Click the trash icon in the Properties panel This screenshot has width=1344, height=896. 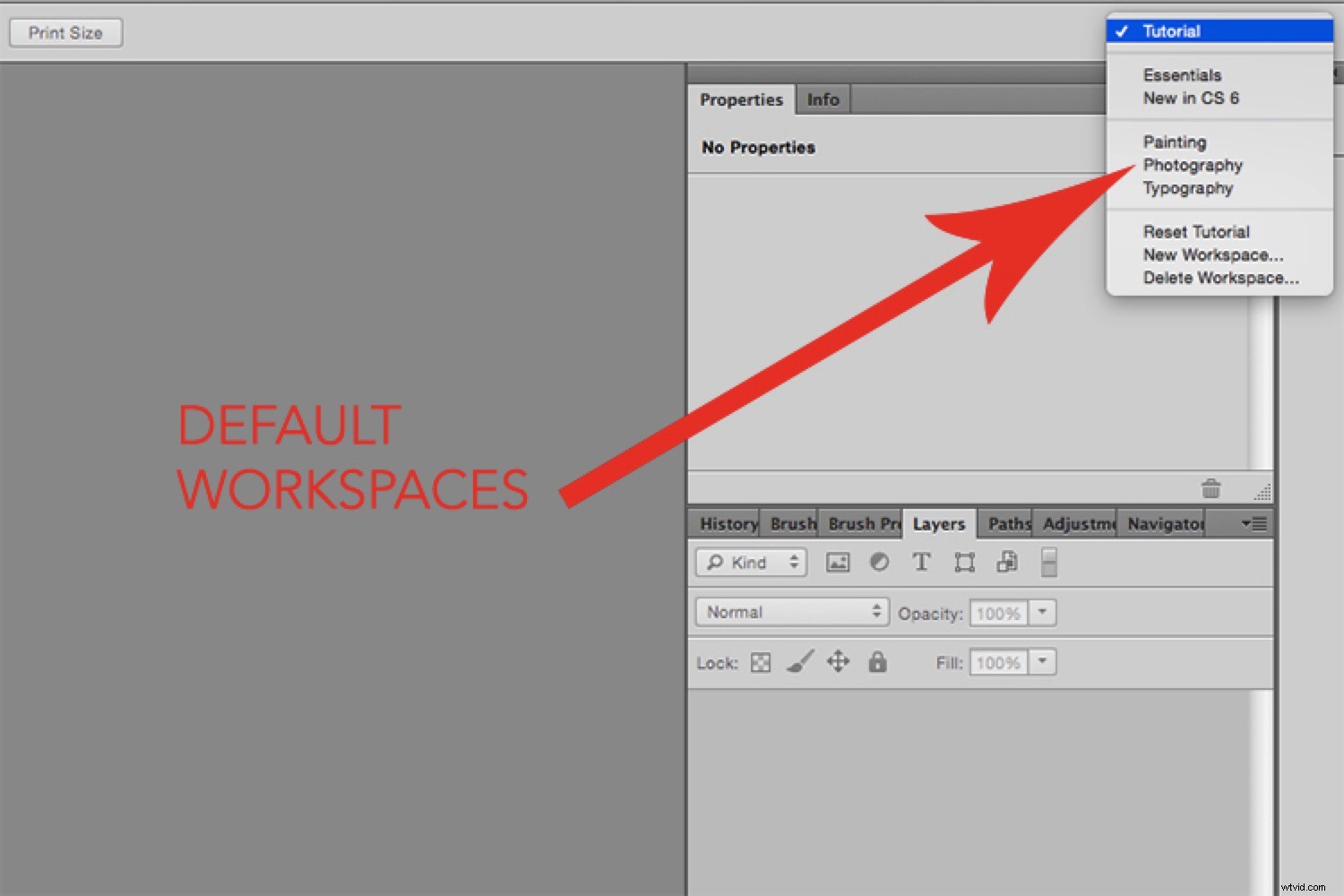(x=1211, y=489)
